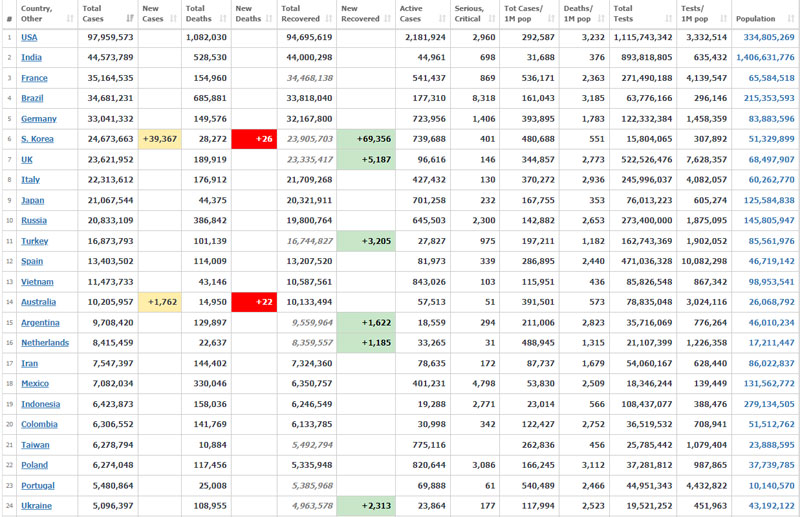Sort by Total Tests sort icon
This screenshot has width=800, height=517.
coord(668,19)
